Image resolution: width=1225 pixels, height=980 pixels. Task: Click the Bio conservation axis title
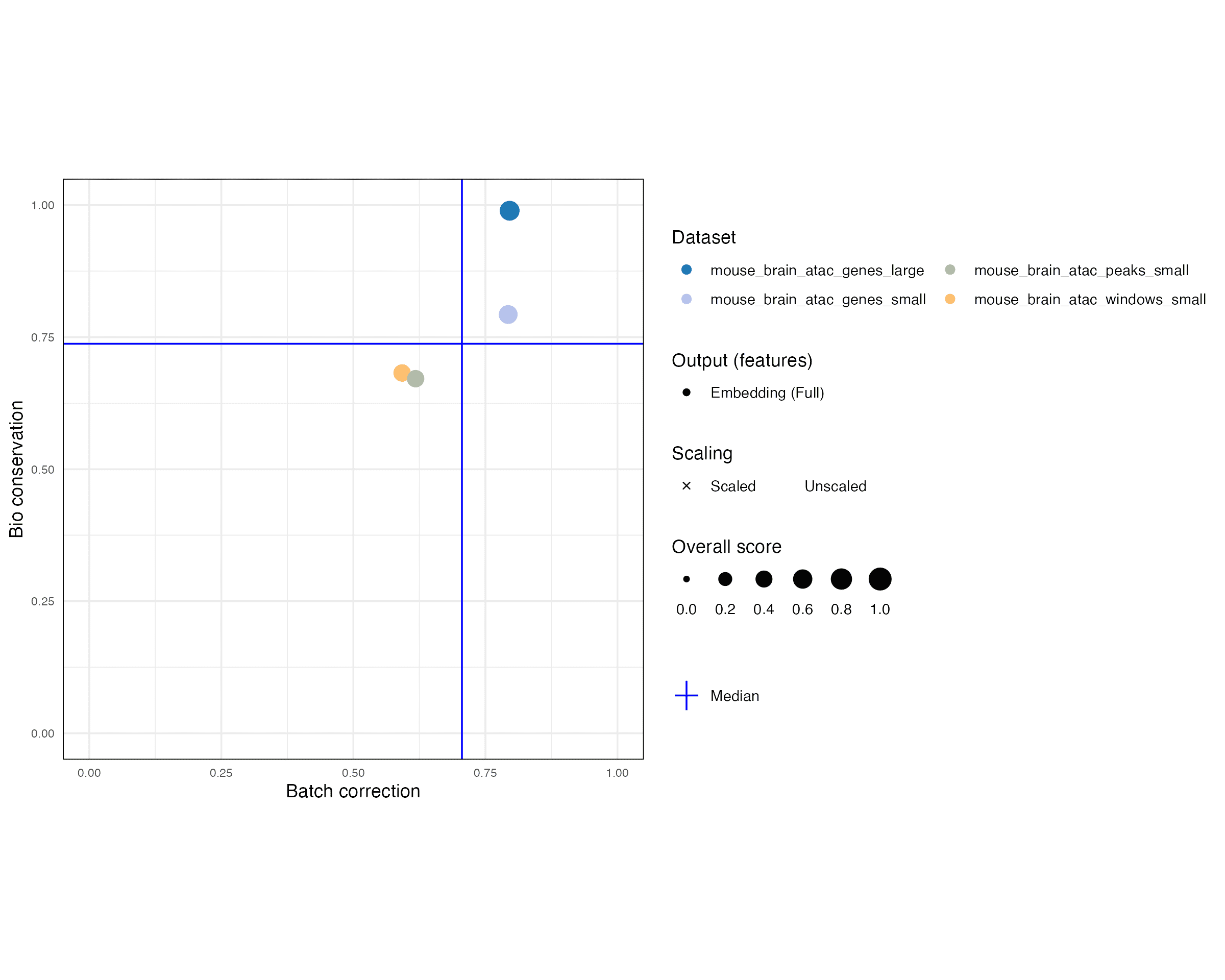(x=16, y=469)
